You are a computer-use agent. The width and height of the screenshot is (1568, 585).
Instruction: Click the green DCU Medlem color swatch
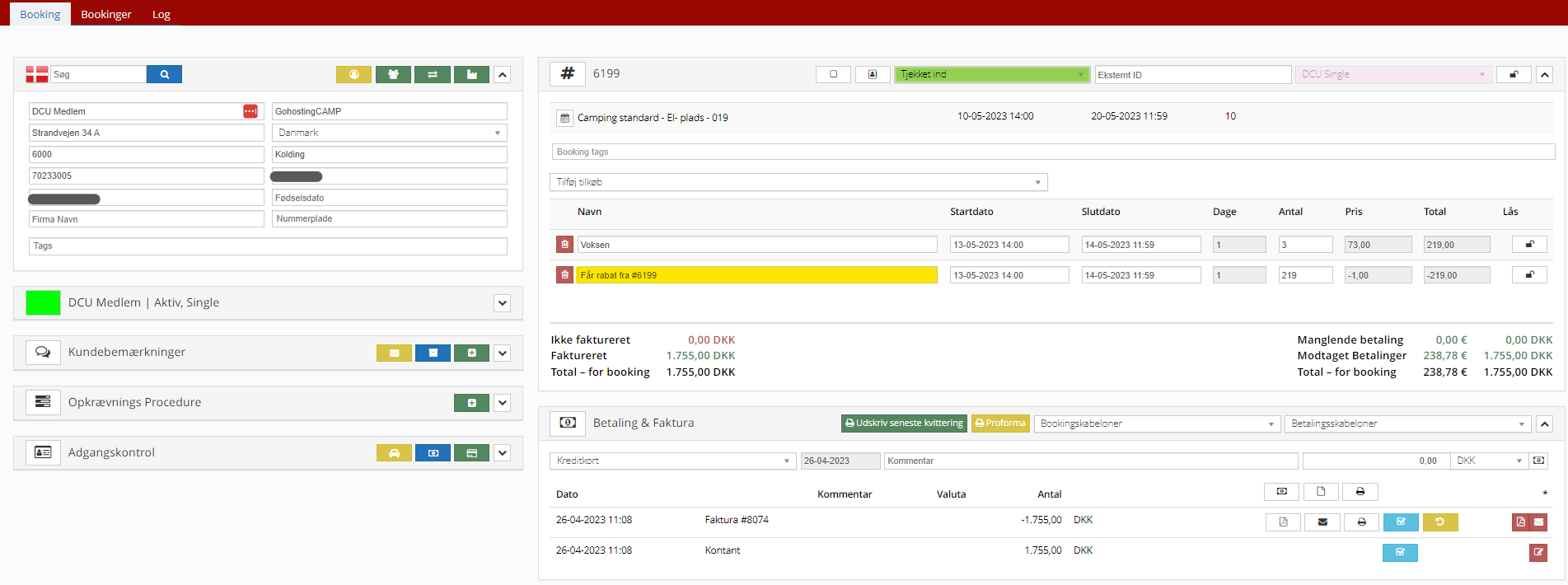(x=43, y=303)
